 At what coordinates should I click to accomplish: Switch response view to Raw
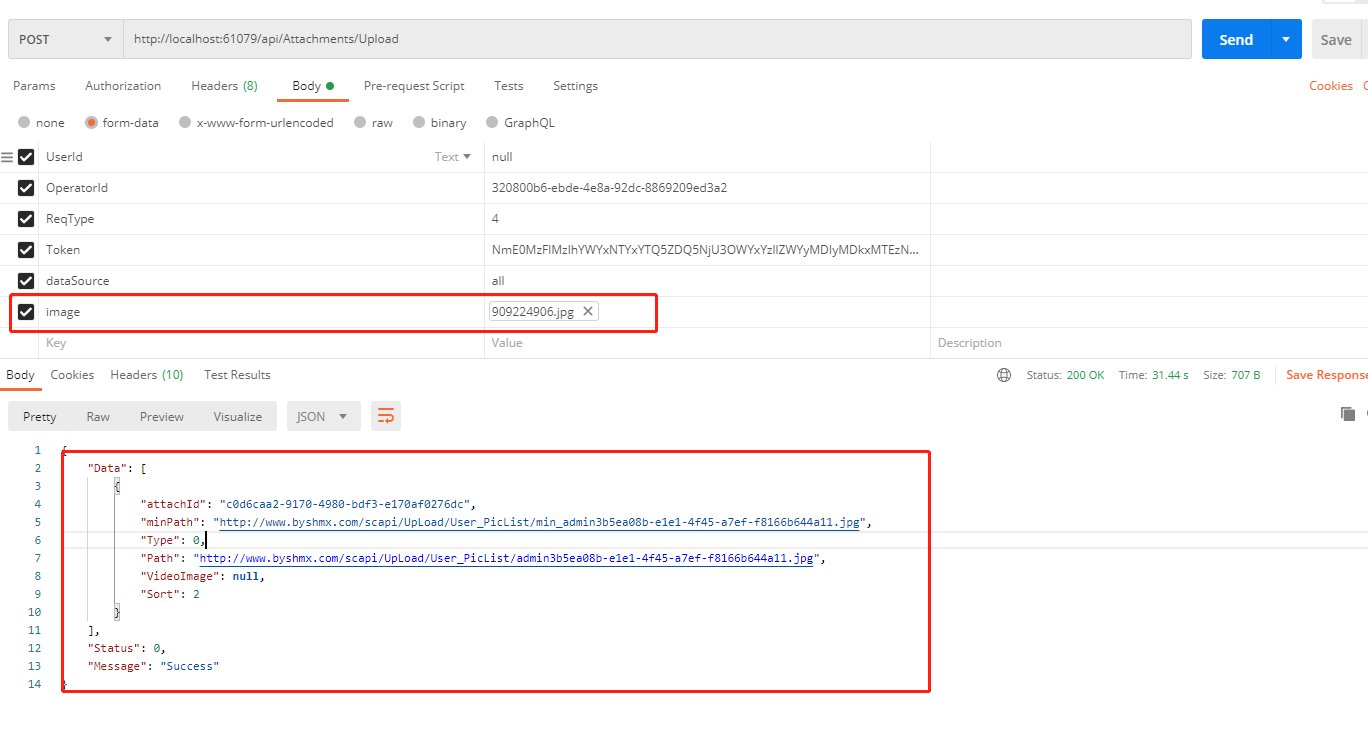98,416
